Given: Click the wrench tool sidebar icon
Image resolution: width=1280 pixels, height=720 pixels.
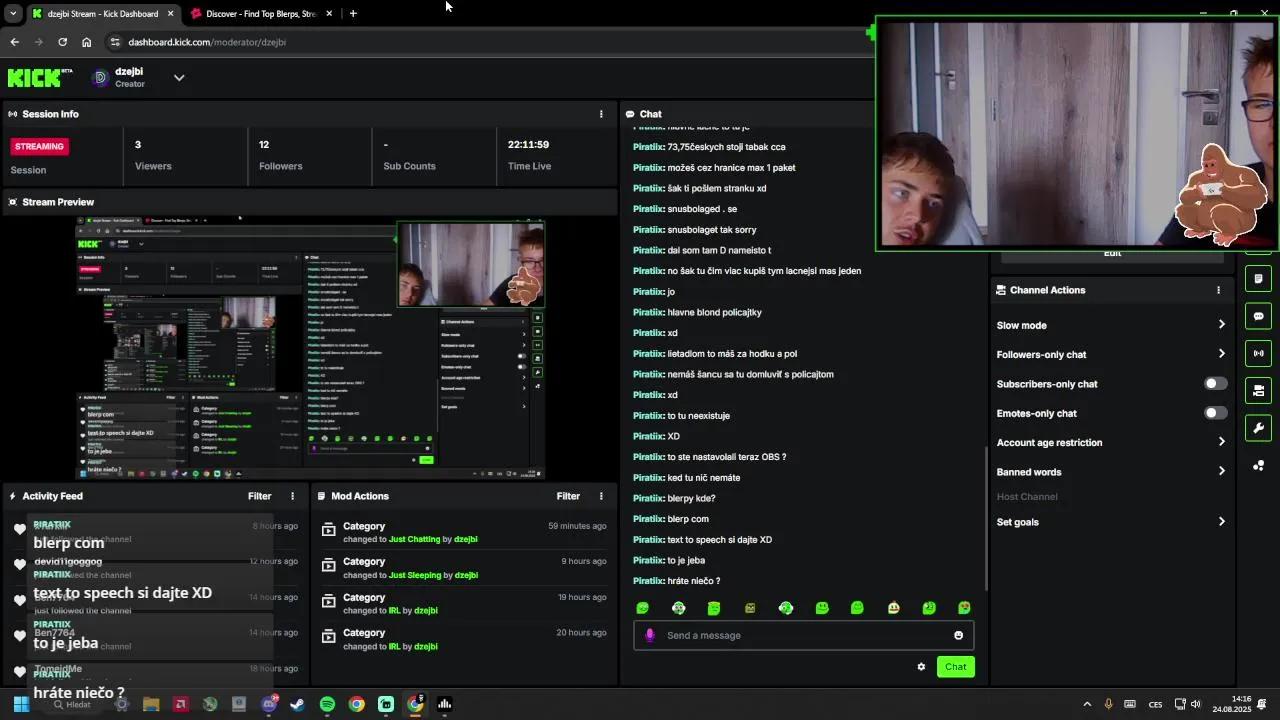Looking at the screenshot, I should pyautogui.click(x=1258, y=428).
